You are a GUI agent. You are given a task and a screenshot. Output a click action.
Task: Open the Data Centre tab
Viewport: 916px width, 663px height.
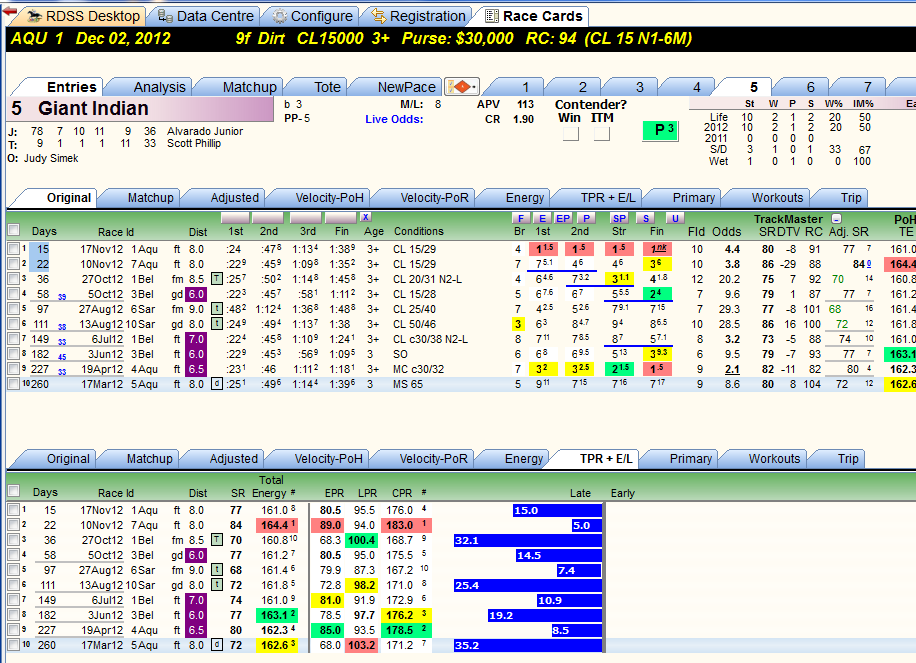click(207, 16)
